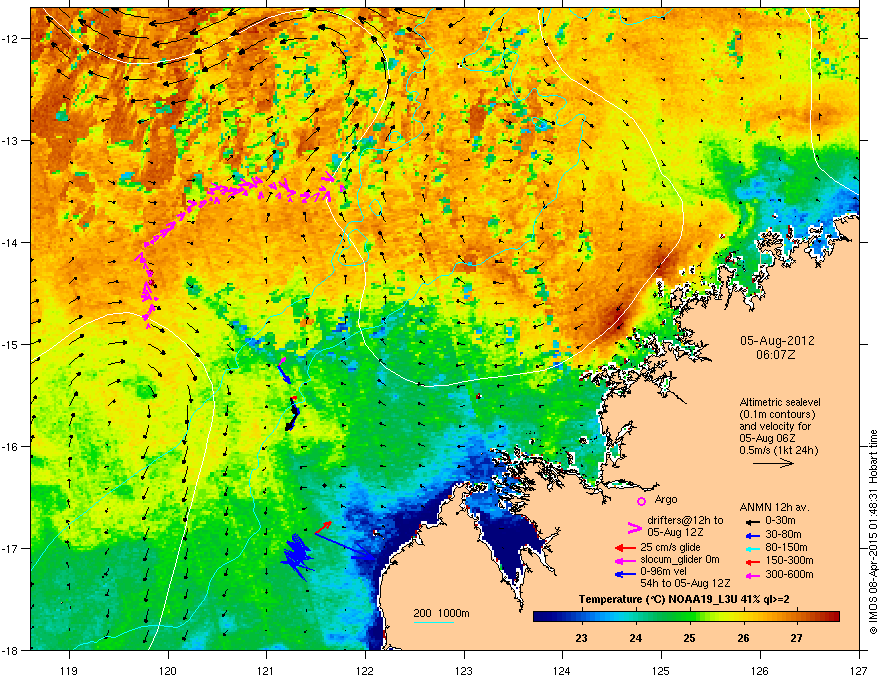The image size is (880, 680).
Task: Click the '25 cm/s glide' legend label
Action: tap(670, 547)
